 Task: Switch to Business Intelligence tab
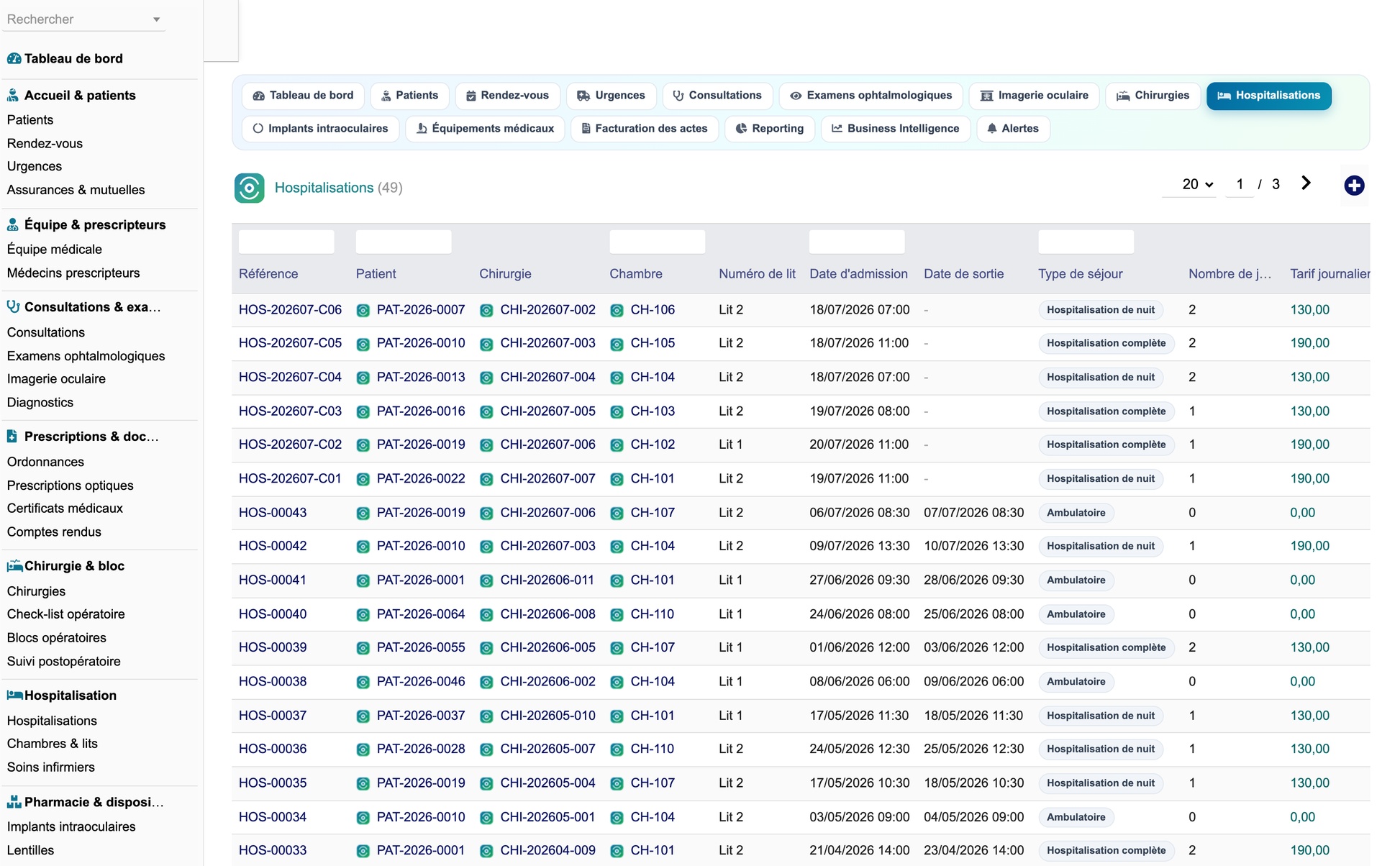coord(896,129)
